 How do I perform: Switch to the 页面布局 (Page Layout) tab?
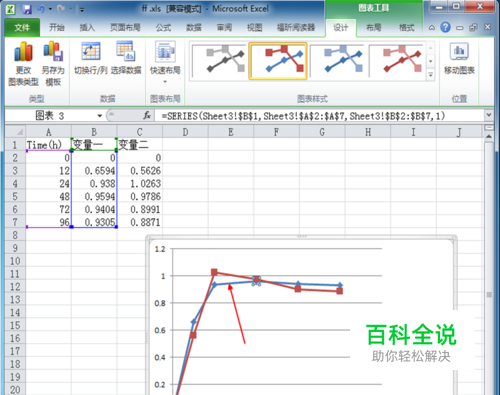click(125, 28)
